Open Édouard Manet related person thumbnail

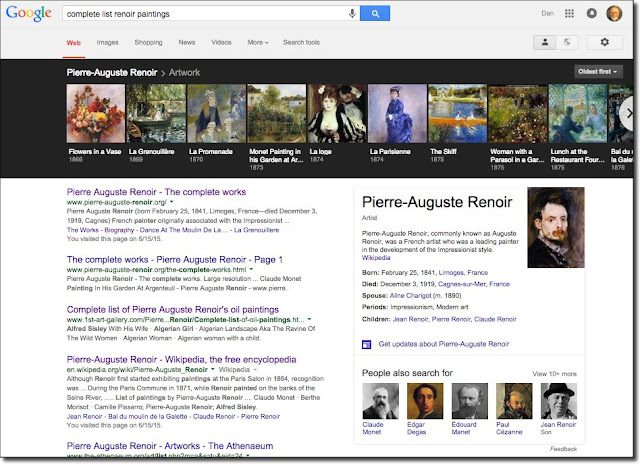click(x=469, y=401)
